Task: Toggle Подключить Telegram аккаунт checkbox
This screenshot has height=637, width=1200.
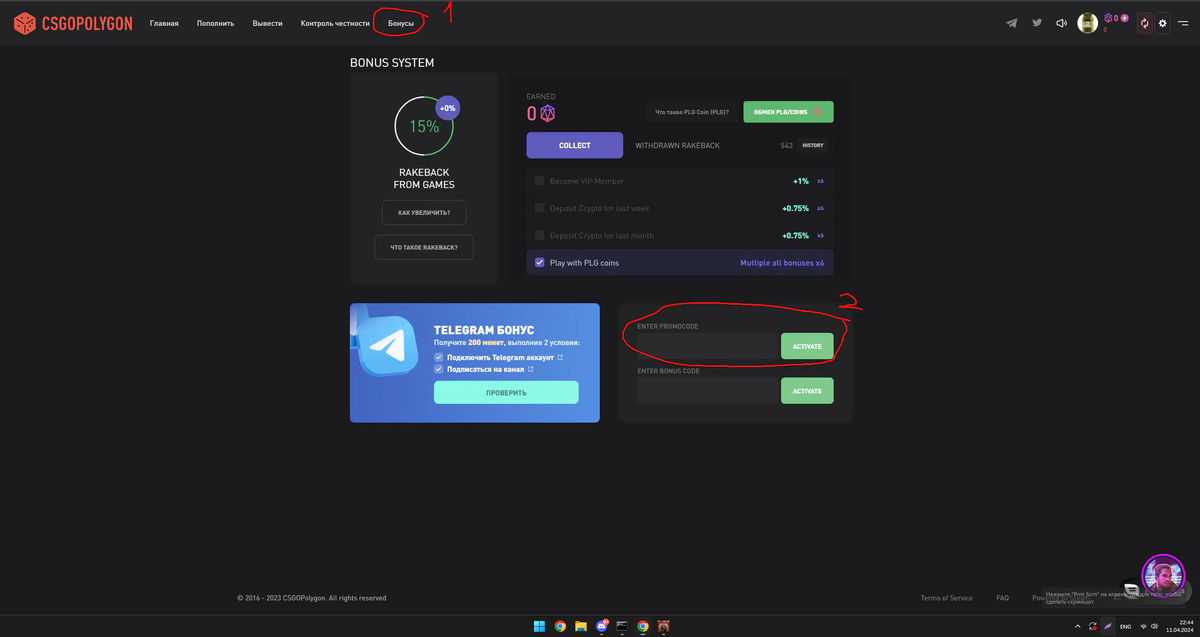Action: (439, 357)
